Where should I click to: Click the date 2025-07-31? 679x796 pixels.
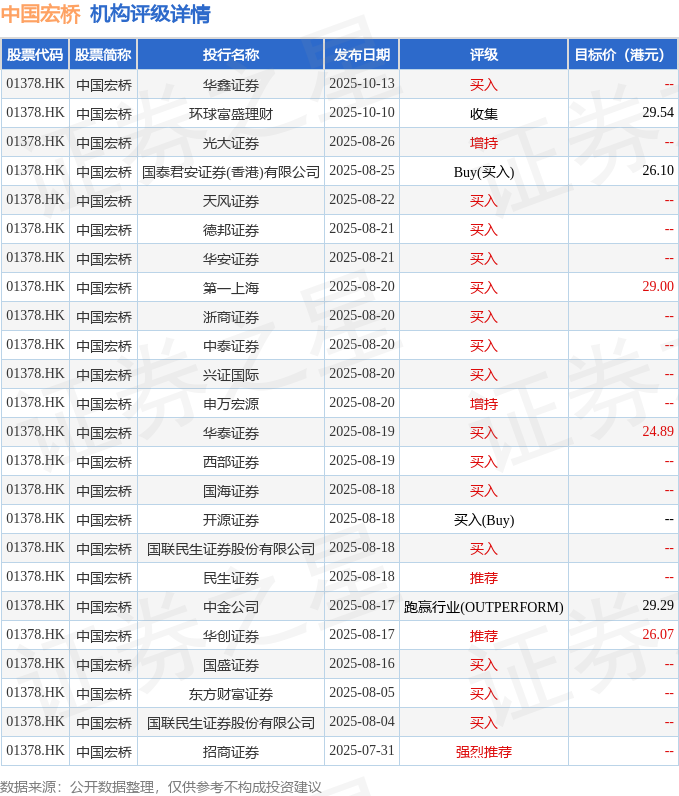coord(362,750)
